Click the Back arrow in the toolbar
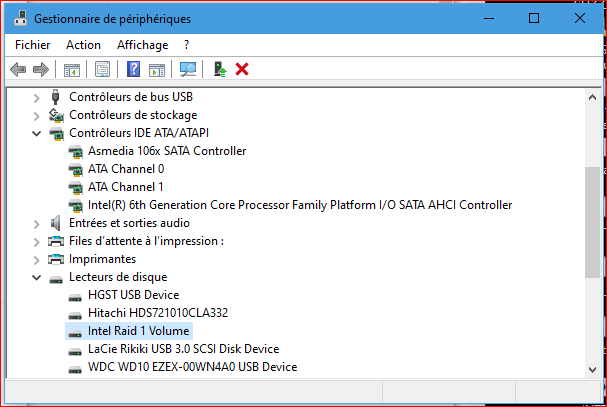Image resolution: width=607 pixels, height=407 pixels. tap(17, 69)
